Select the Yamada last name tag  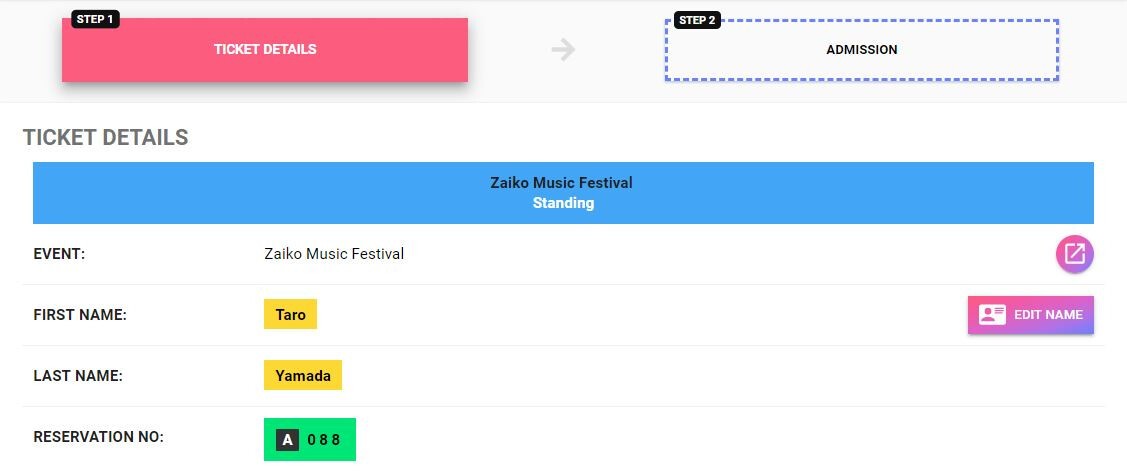pos(303,375)
